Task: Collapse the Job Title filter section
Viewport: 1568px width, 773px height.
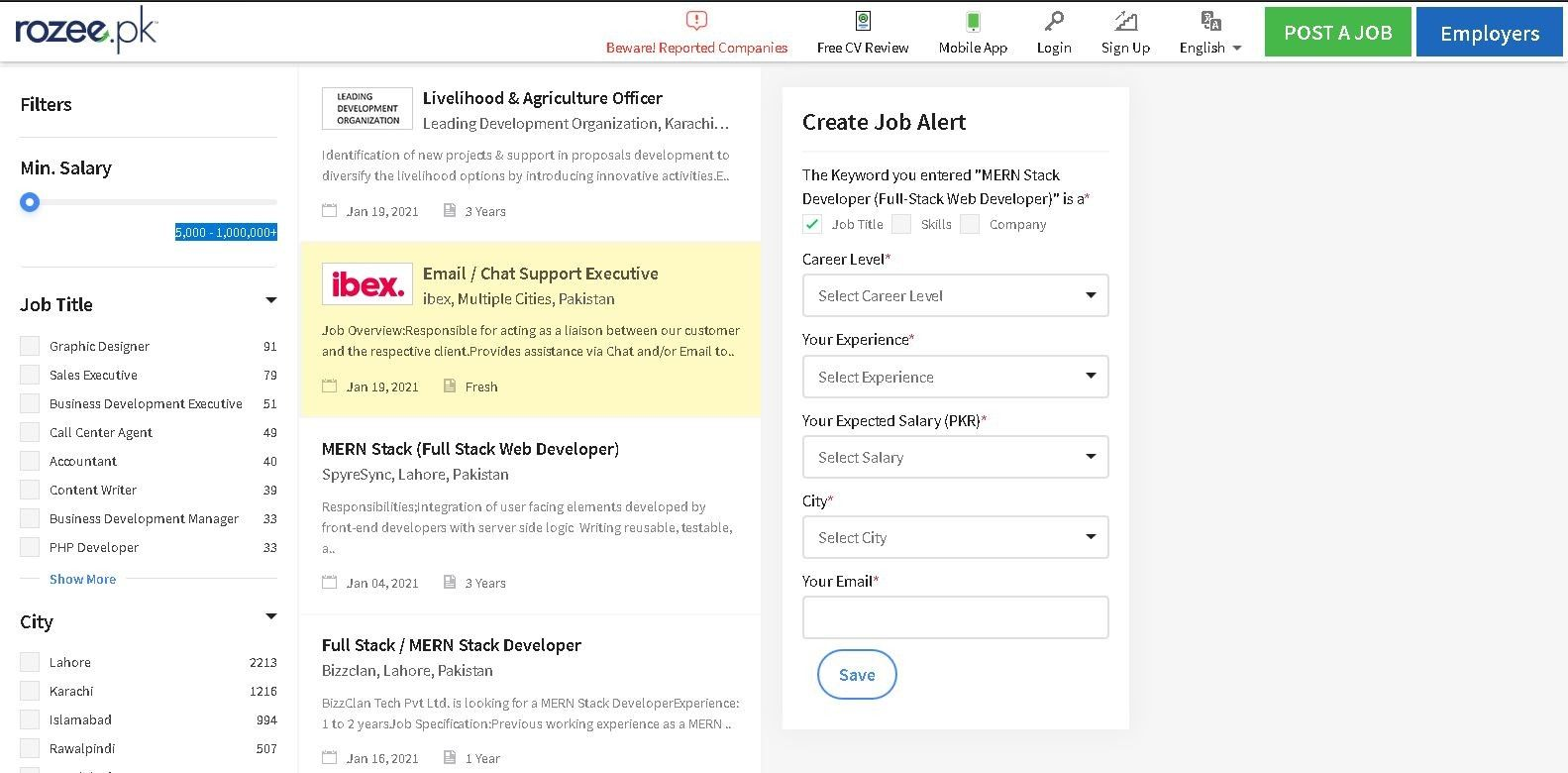Action: 270,300
